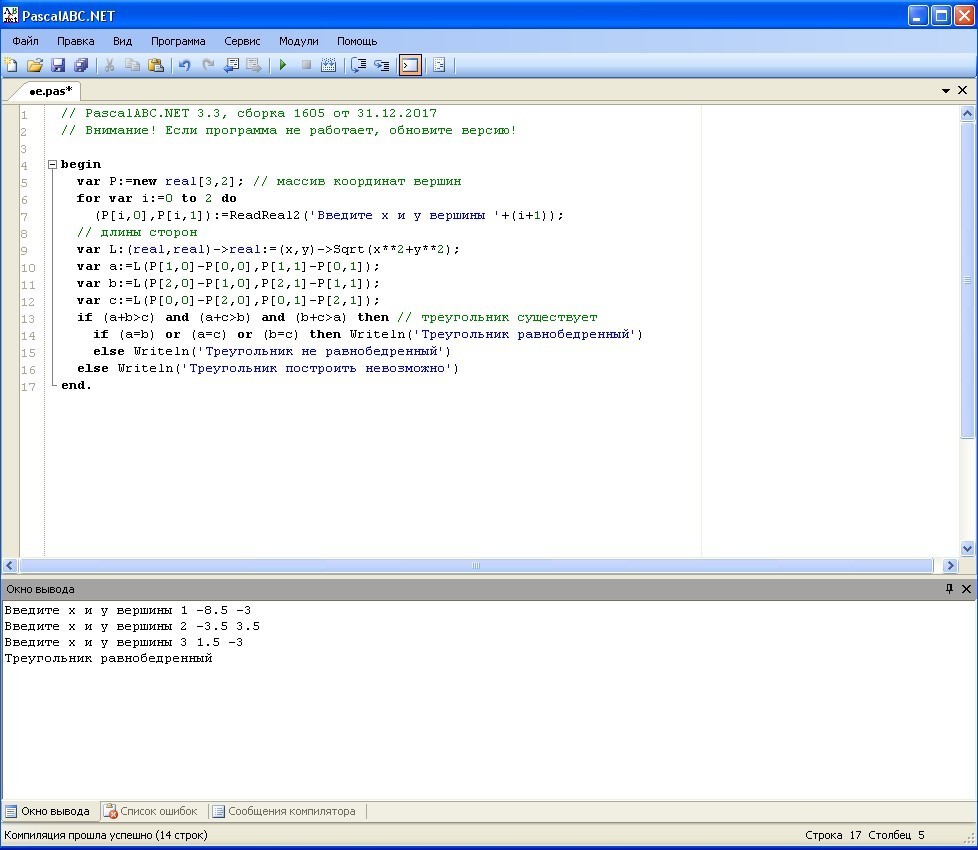Screen dimensions: 978x850
Task: Close the output window panel
Action: (966, 589)
